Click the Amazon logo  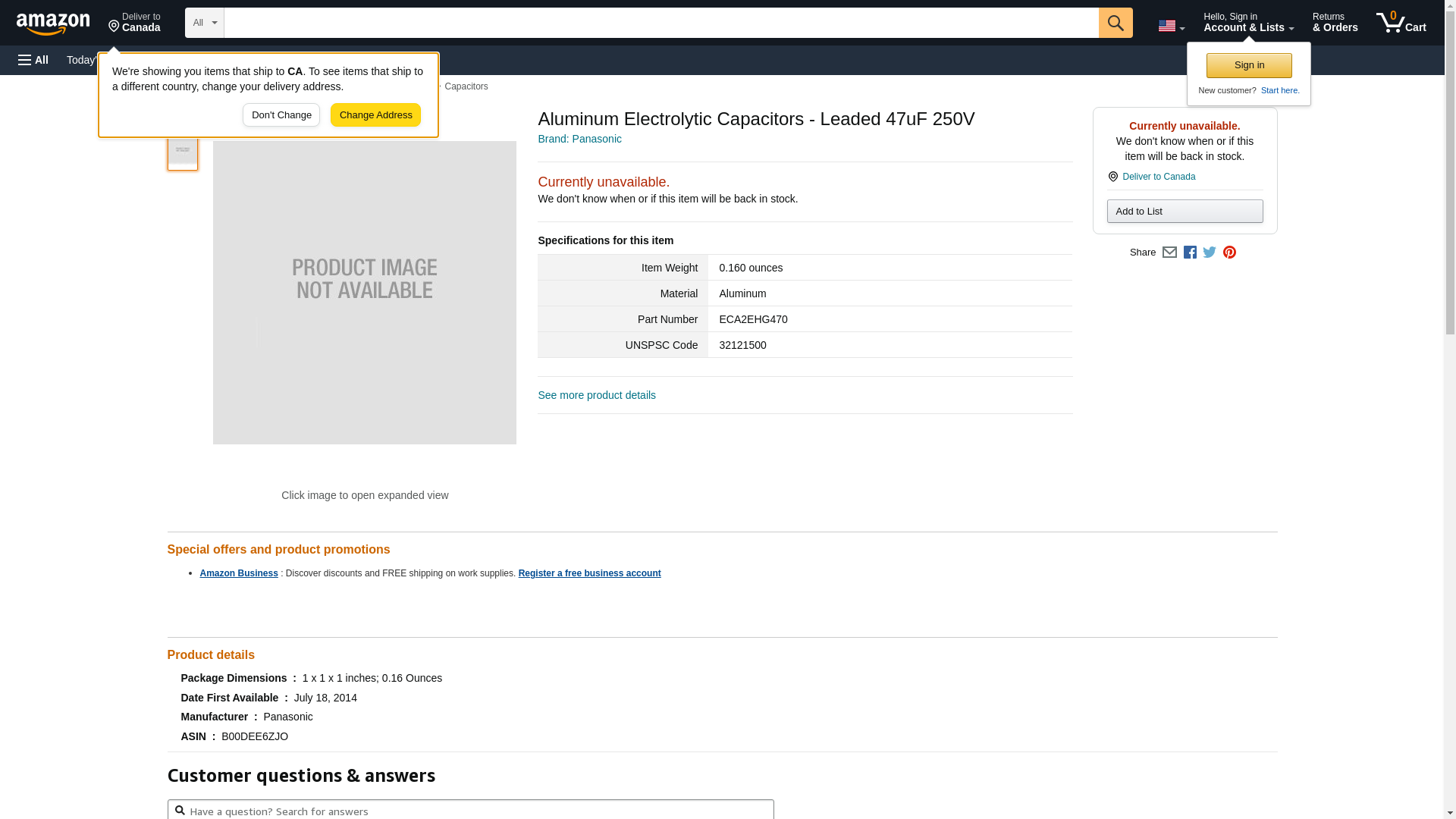[53, 24]
